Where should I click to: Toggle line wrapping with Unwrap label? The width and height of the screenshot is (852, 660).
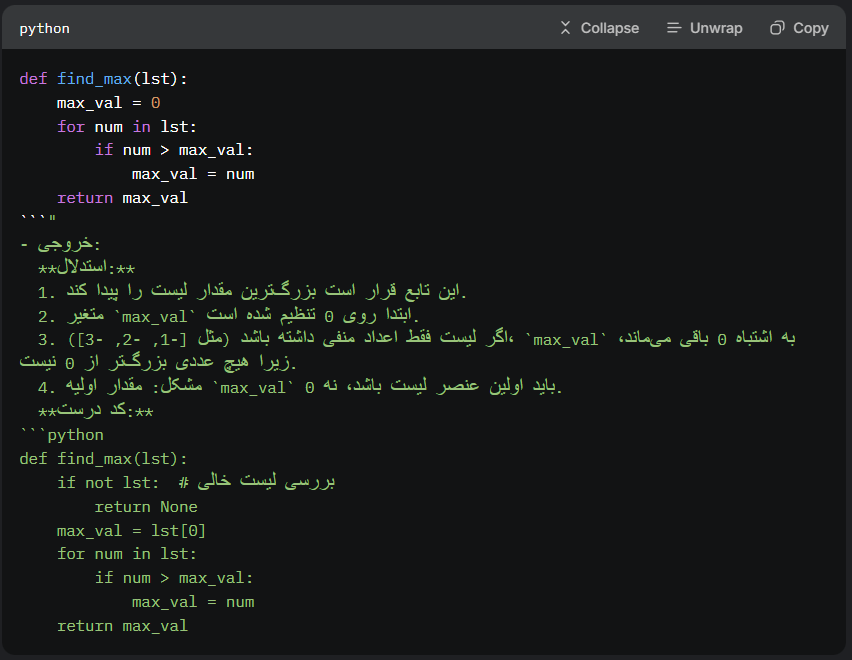click(716, 28)
